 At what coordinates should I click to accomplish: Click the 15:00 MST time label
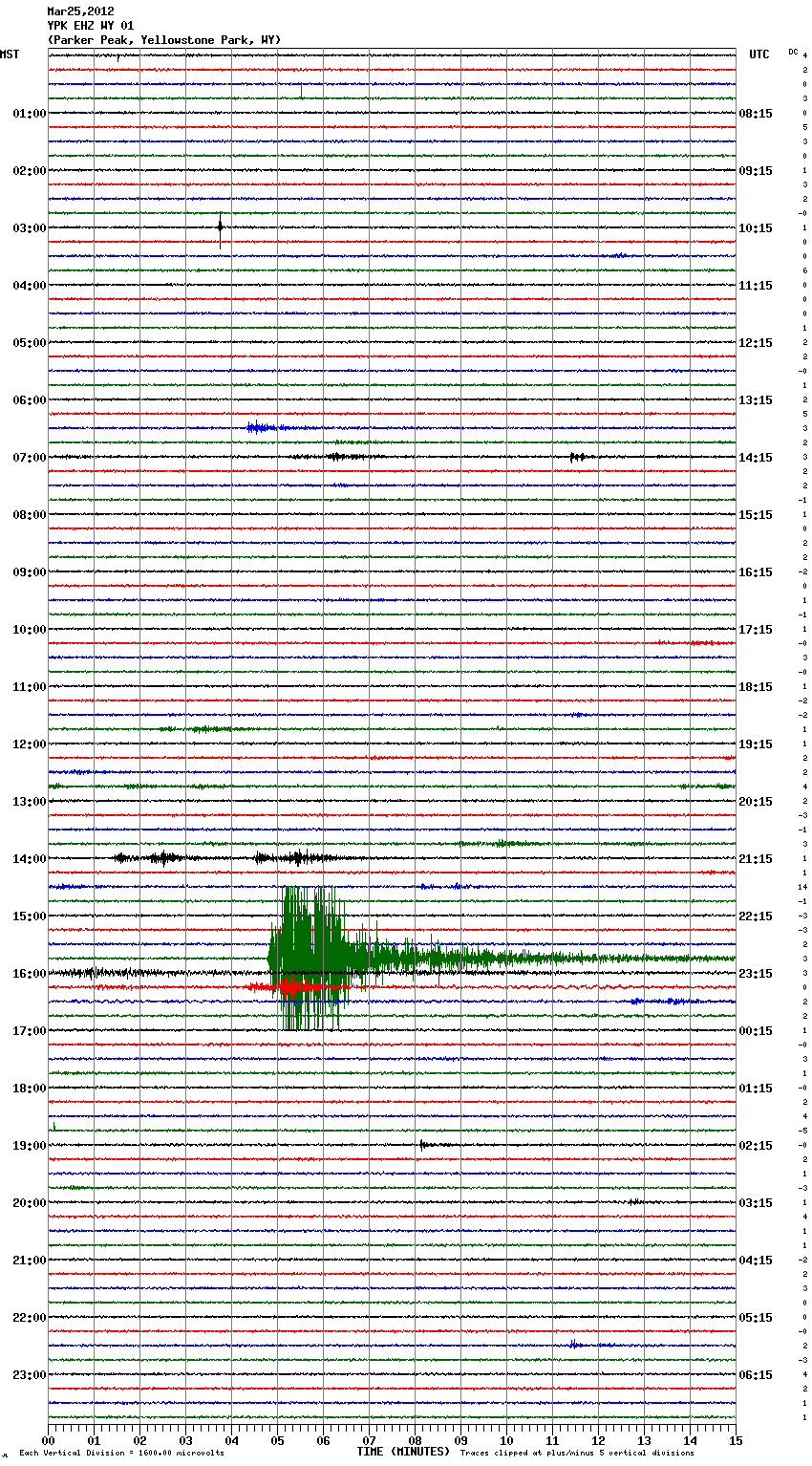pyautogui.click(x=30, y=916)
